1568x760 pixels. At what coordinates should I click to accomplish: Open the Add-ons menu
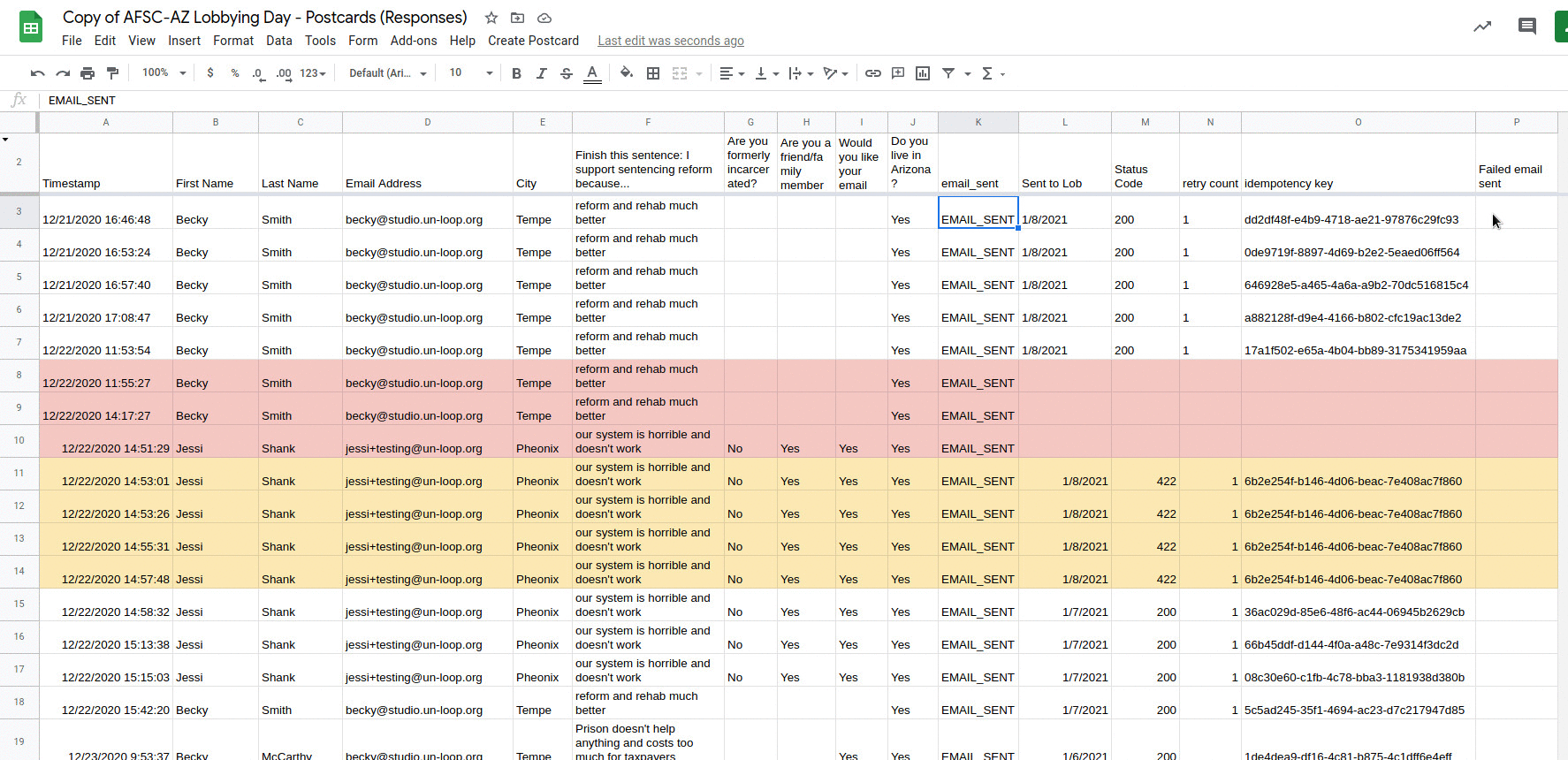tap(414, 41)
